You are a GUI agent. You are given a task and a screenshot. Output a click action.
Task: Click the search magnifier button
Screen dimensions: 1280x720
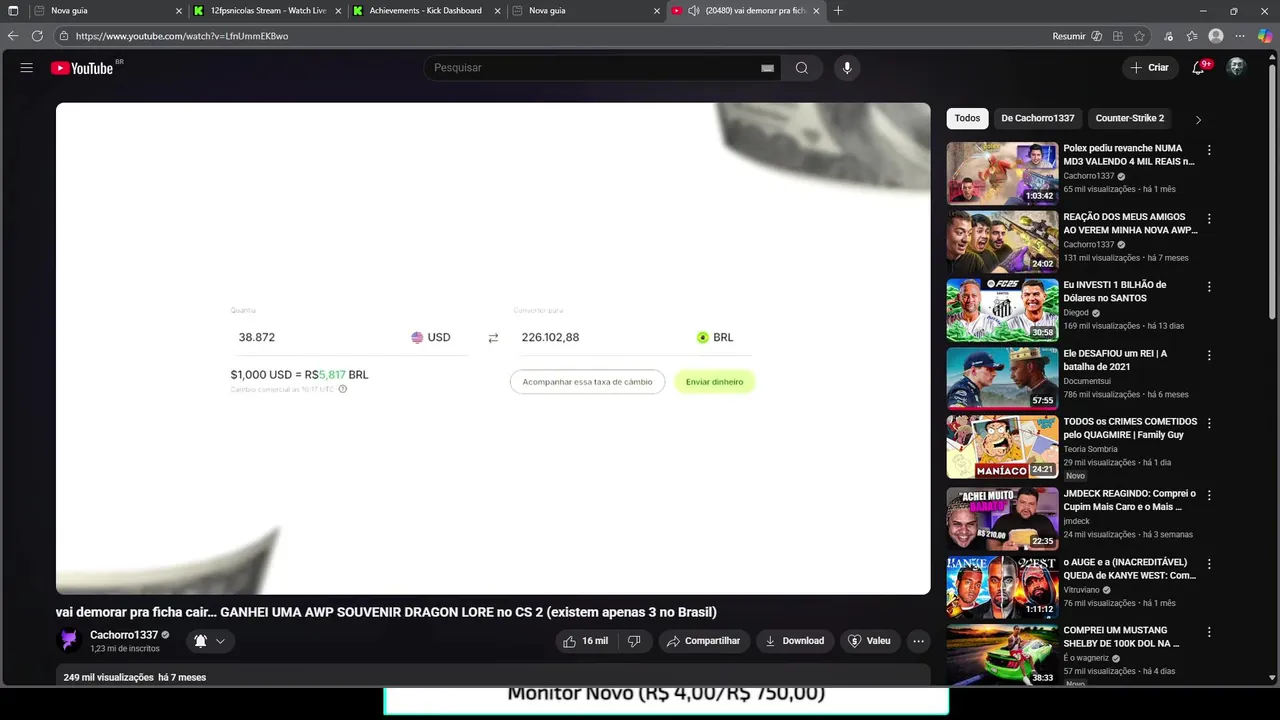pos(802,68)
